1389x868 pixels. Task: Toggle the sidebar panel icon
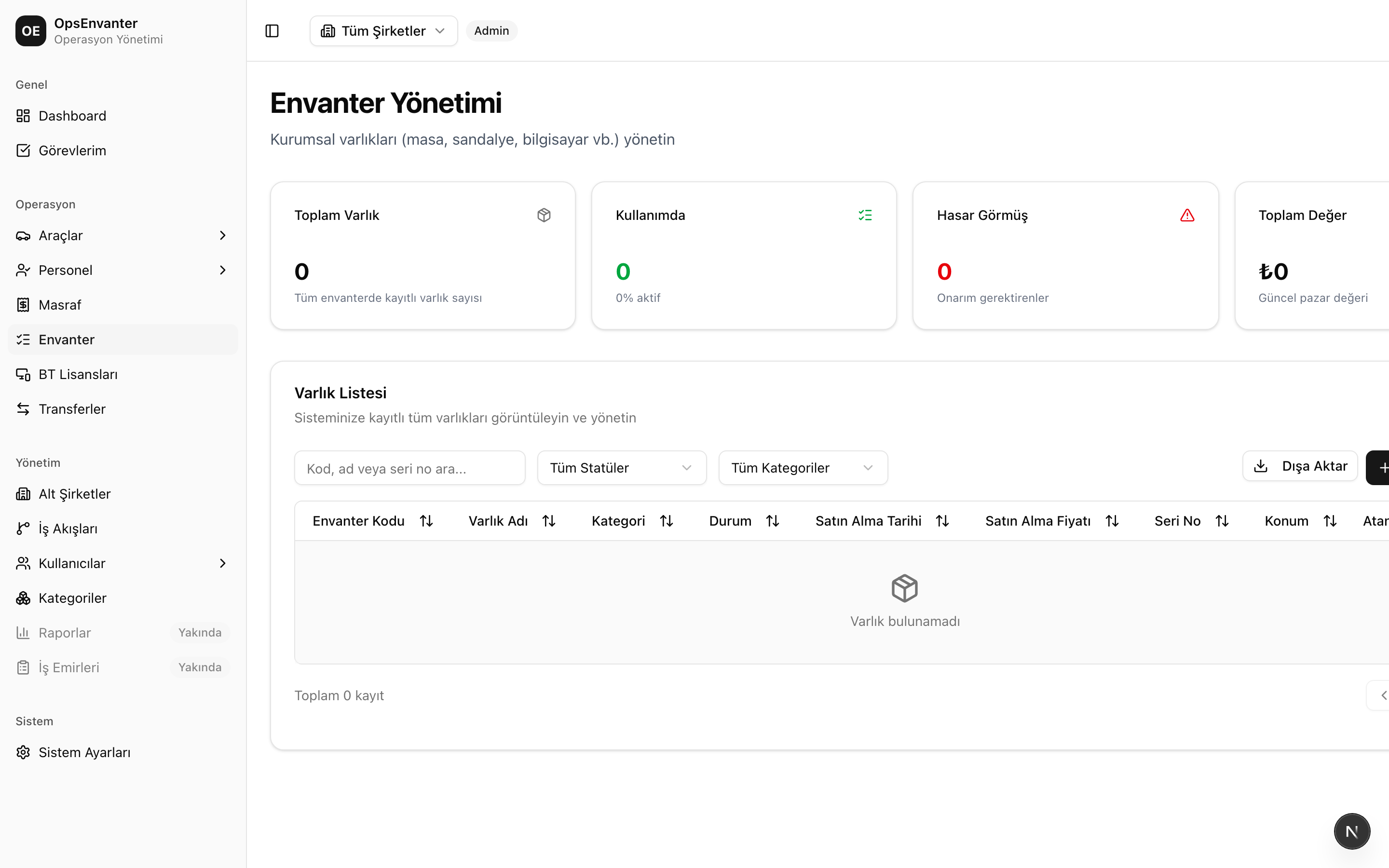pos(272,31)
